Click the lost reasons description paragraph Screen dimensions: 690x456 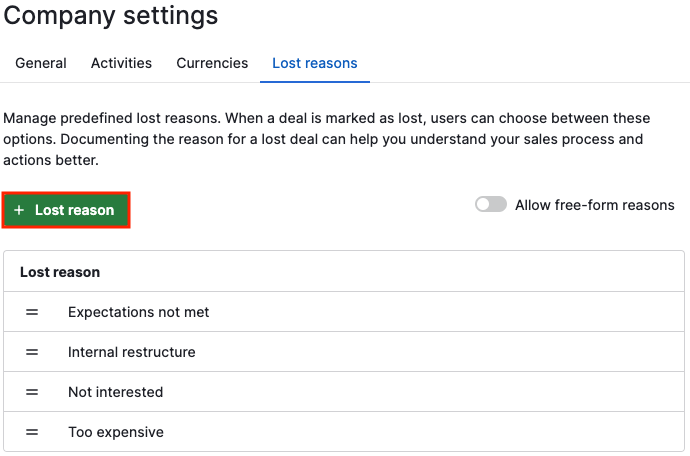click(327, 139)
